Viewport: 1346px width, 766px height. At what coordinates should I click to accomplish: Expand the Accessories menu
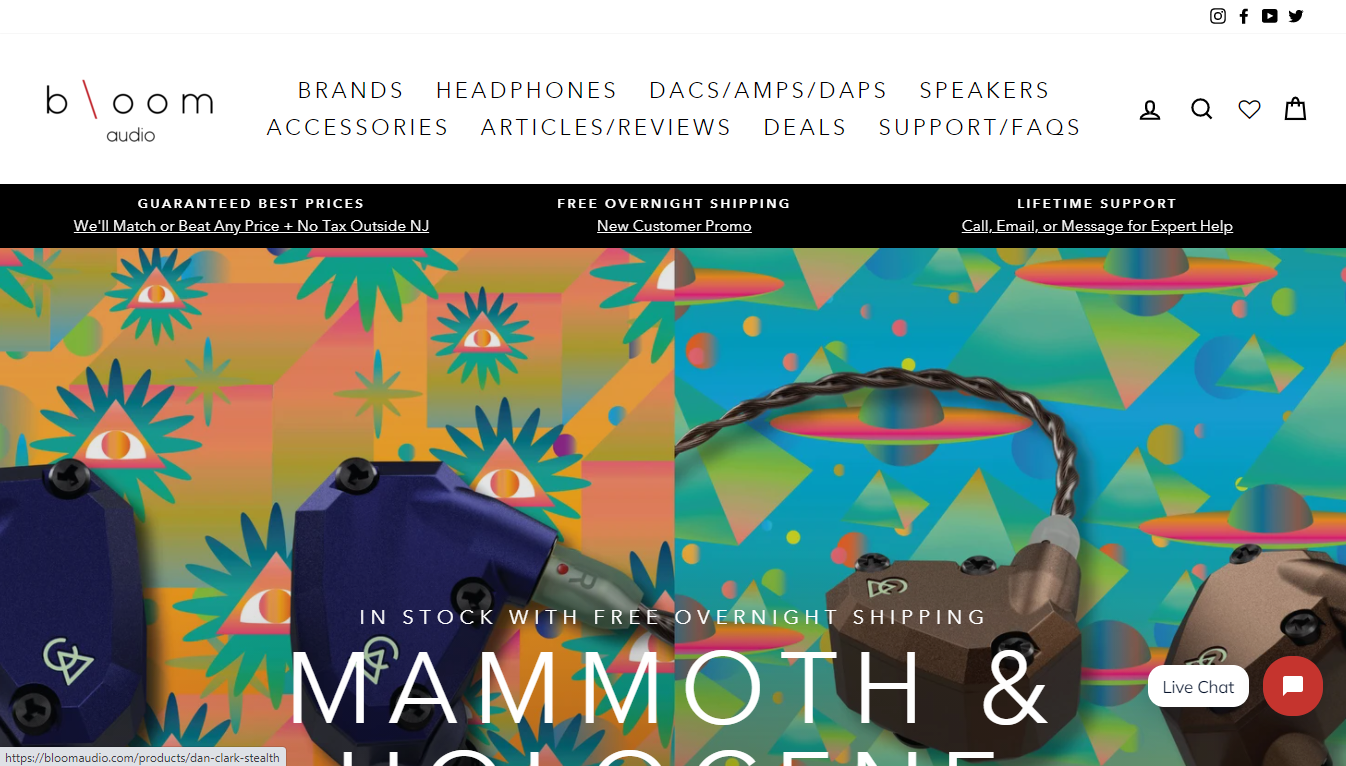pos(358,127)
